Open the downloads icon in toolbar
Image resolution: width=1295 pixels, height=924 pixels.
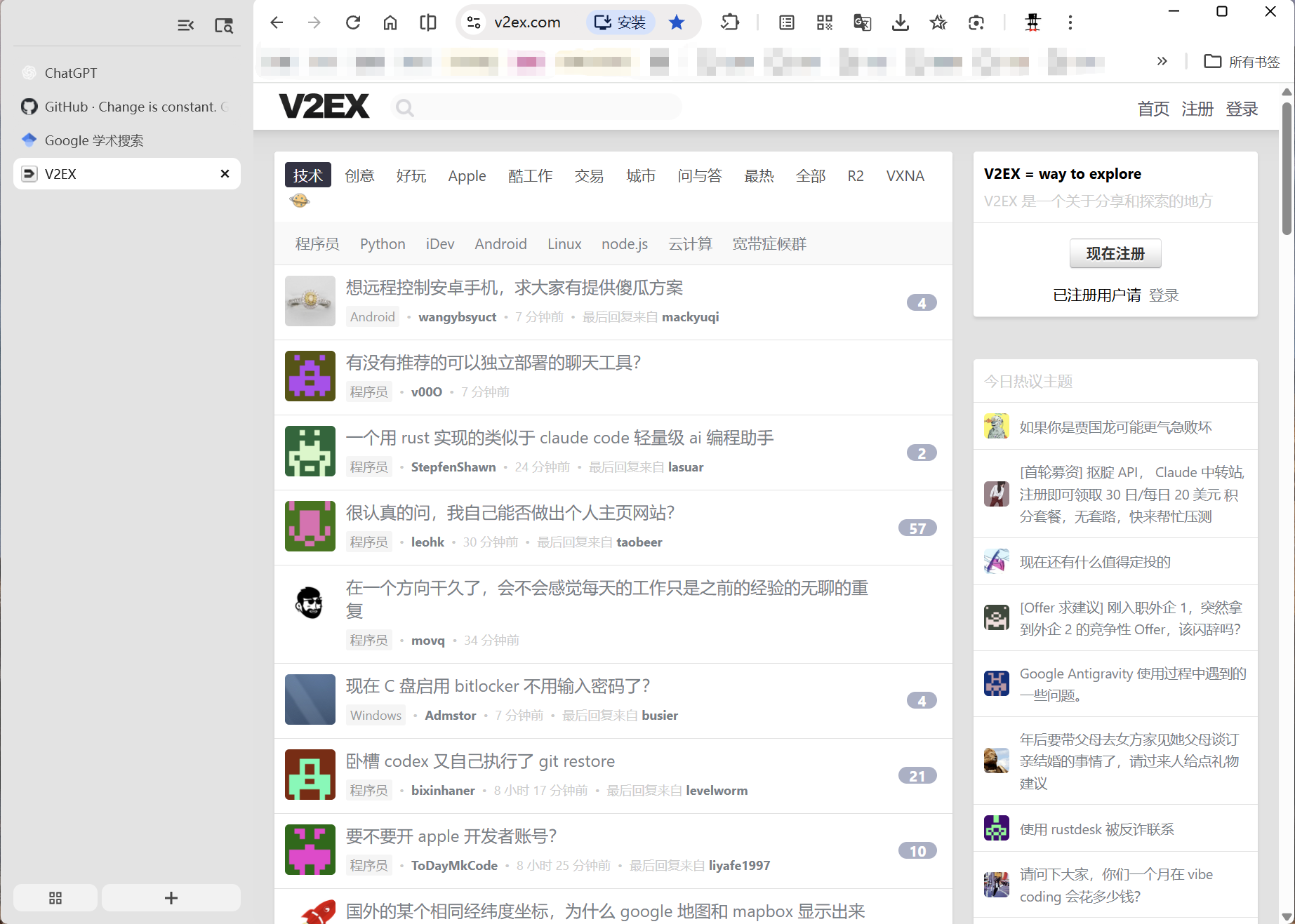(x=900, y=22)
